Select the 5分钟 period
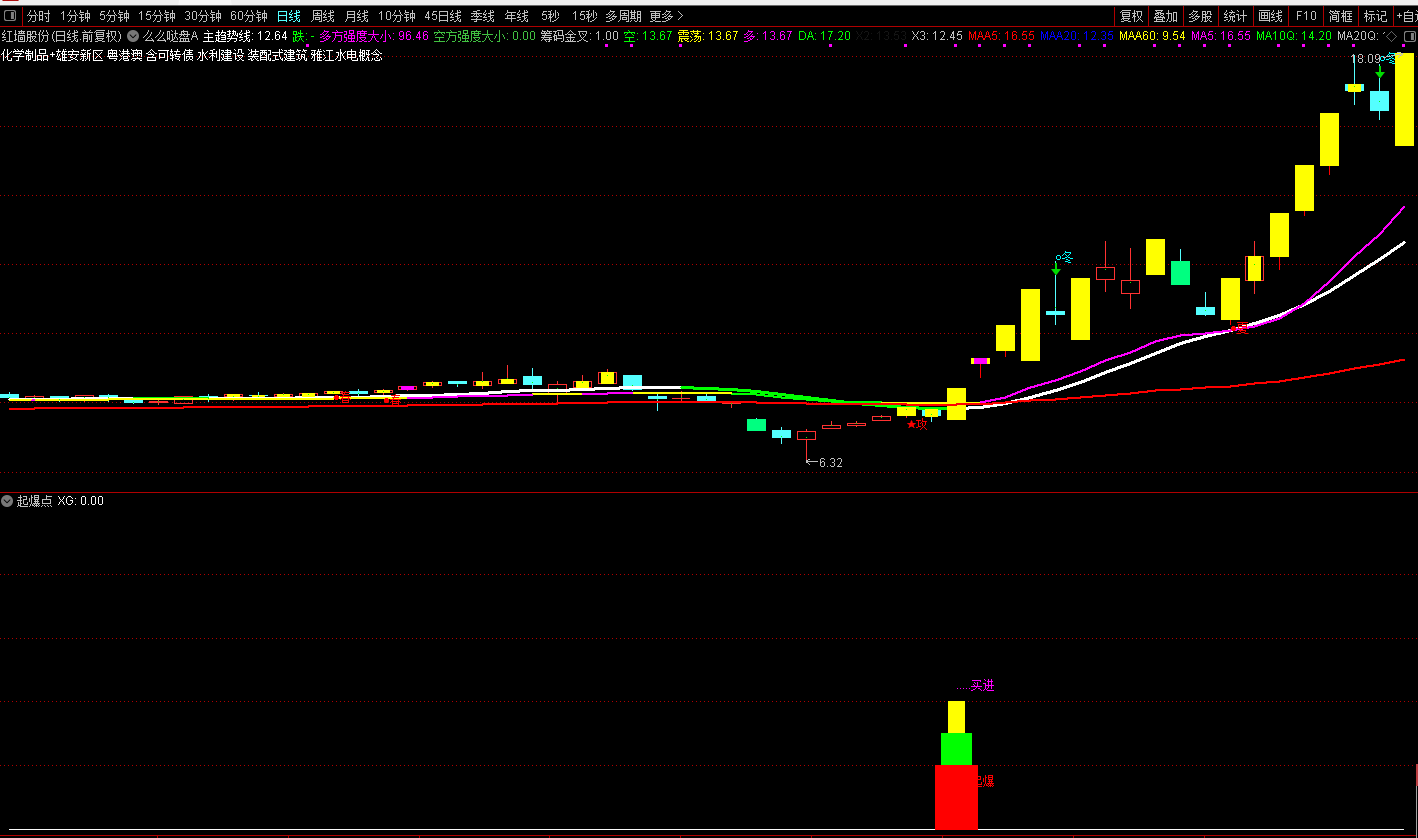Viewport: 1418px width, 838px height. click(x=114, y=16)
